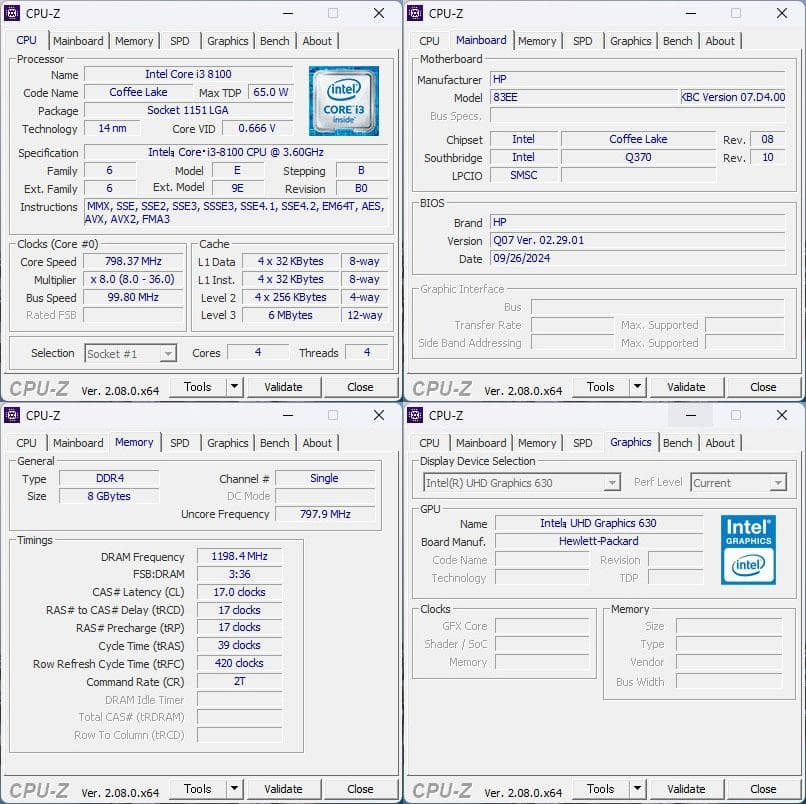Open the Bench tab in Graphics window
Image resolution: width=806 pixels, height=804 pixels.
click(x=677, y=442)
